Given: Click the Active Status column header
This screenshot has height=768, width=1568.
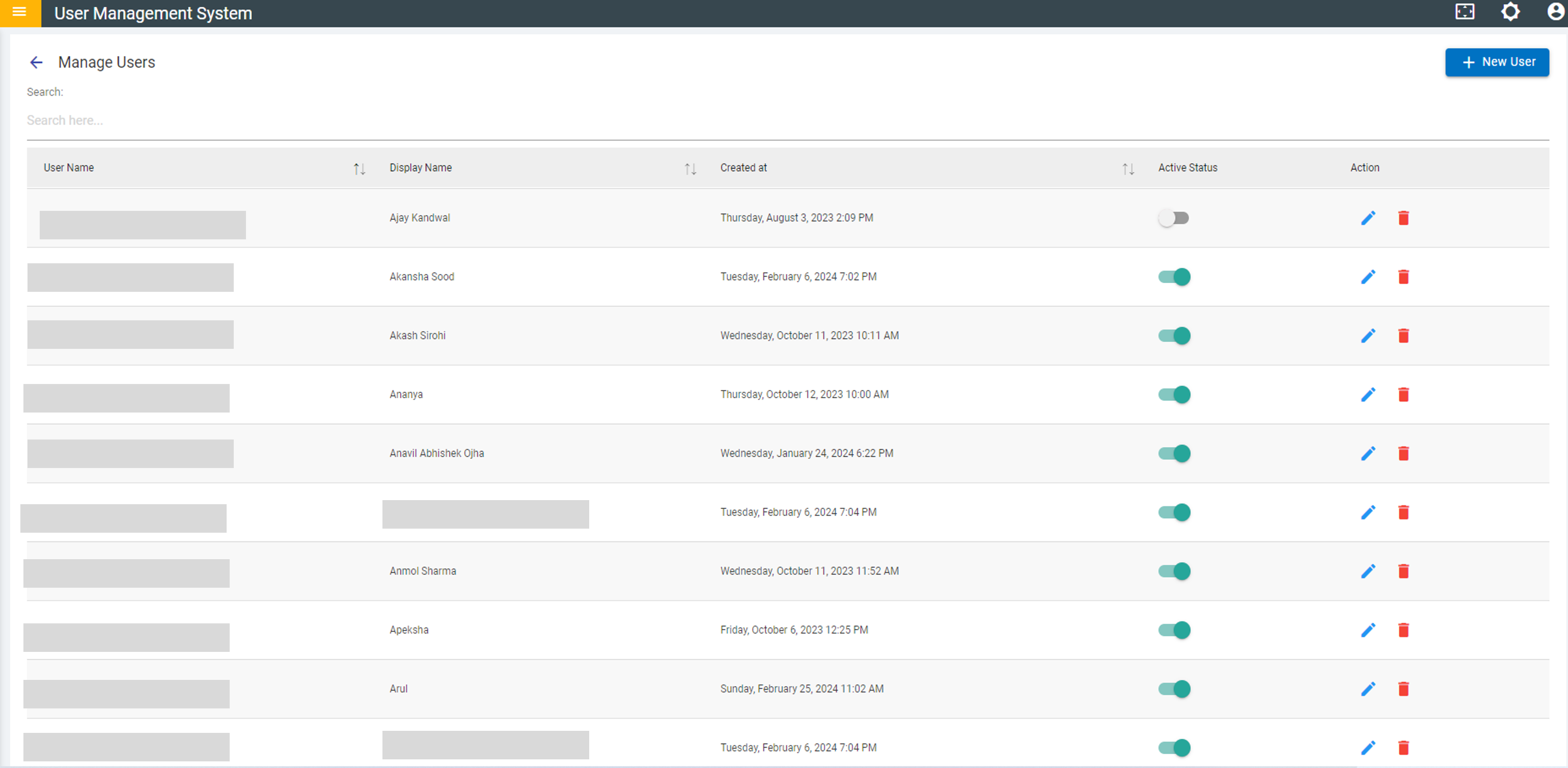Looking at the screenshot, I should coord(1187,168).
